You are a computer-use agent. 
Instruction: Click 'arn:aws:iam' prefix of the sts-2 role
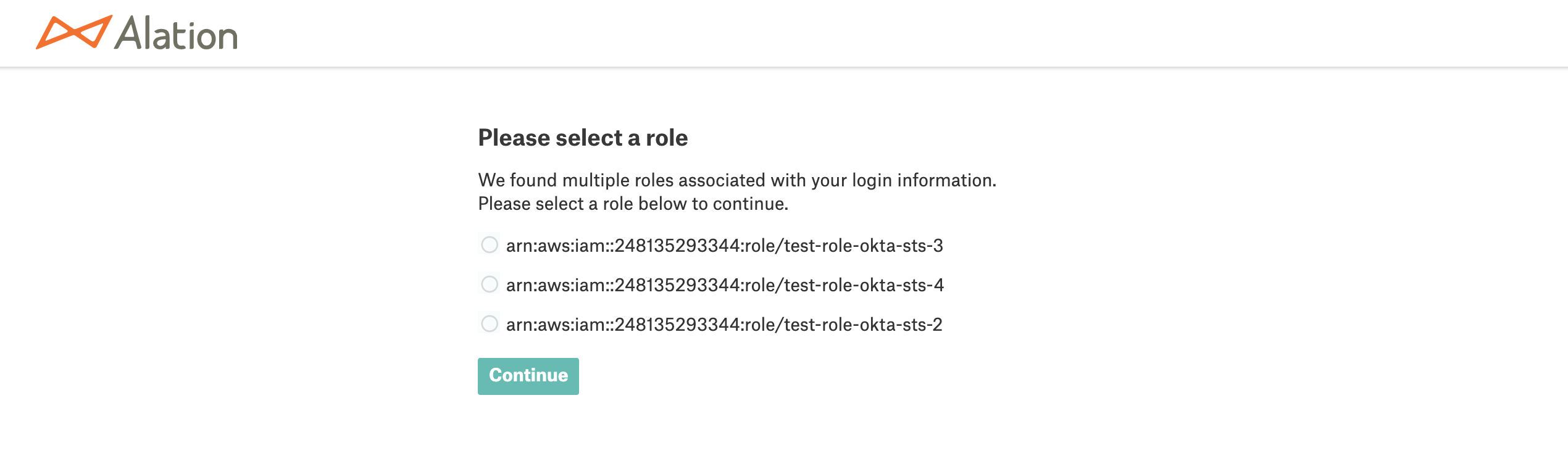(x=556, y=325)
